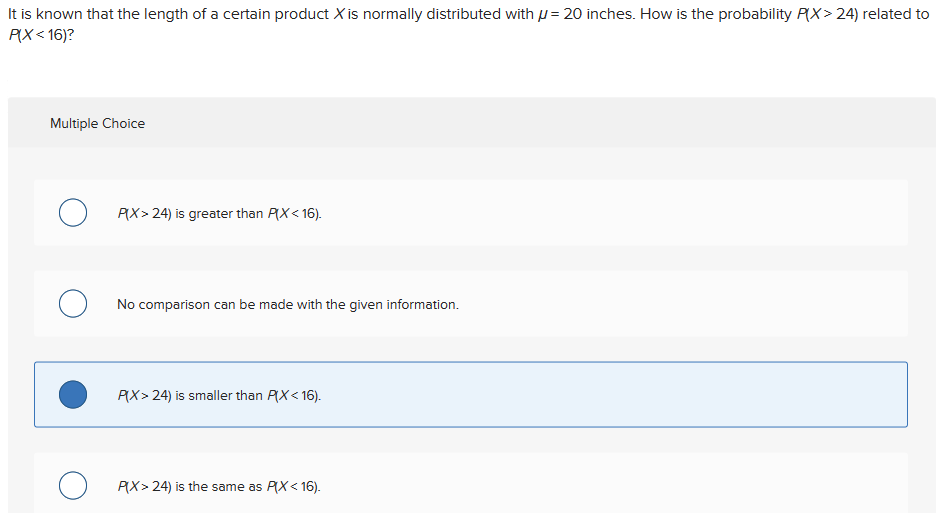The image size is (951, 524).
Task: Click empty area of the highlighted 'smaller than' option card
Action: (x=607, y=395)
